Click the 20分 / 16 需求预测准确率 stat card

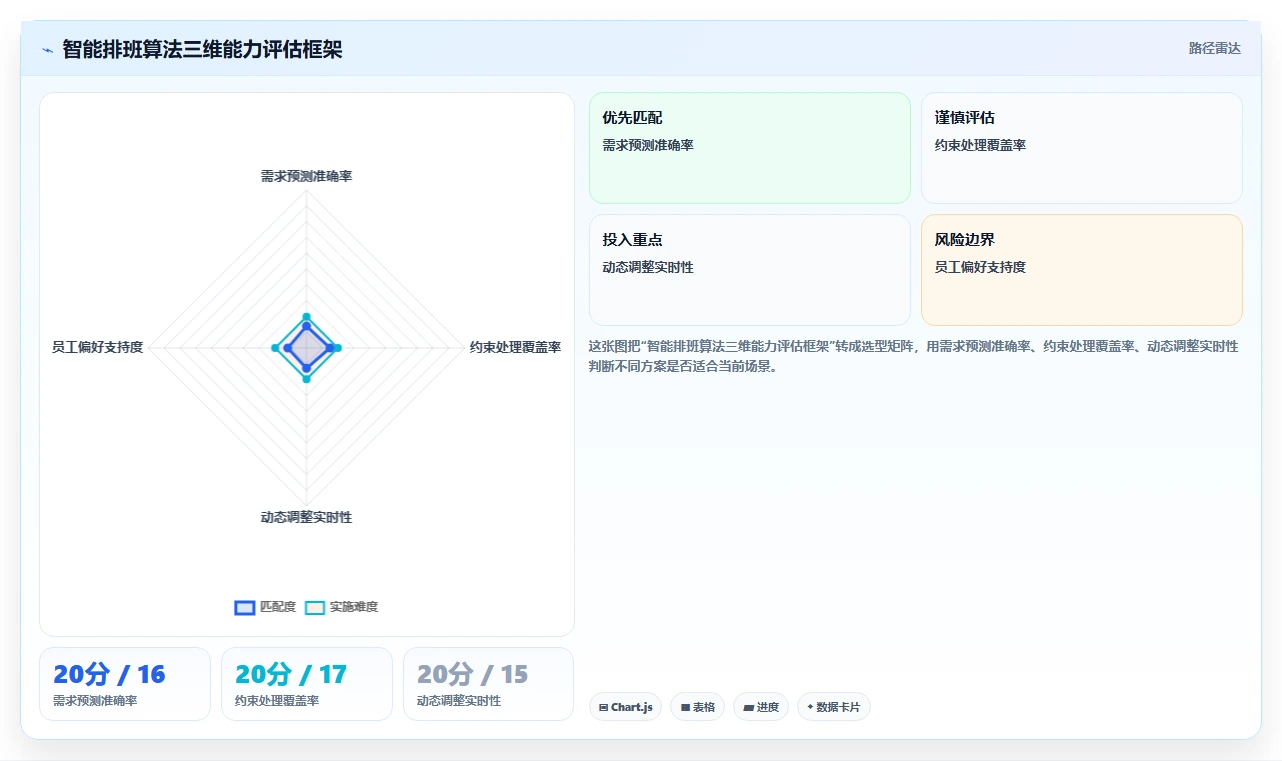click(125, 684)
